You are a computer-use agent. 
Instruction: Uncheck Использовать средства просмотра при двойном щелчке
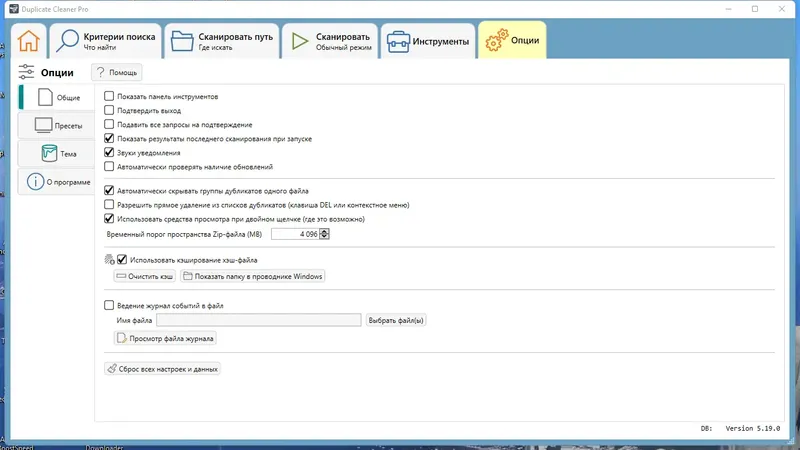pos(109,218)
